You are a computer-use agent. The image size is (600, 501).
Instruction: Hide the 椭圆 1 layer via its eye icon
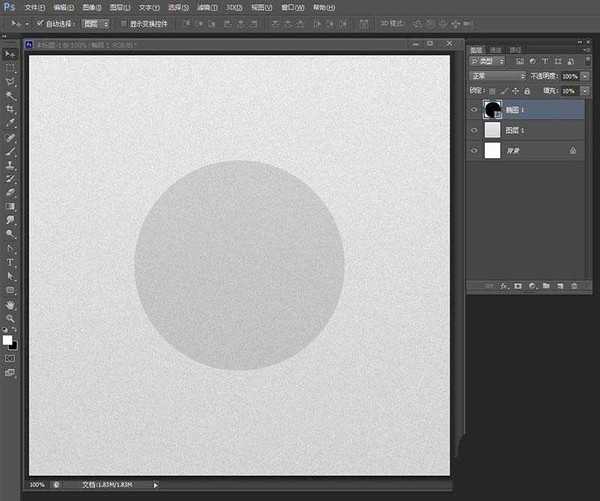tap(474, 109)
